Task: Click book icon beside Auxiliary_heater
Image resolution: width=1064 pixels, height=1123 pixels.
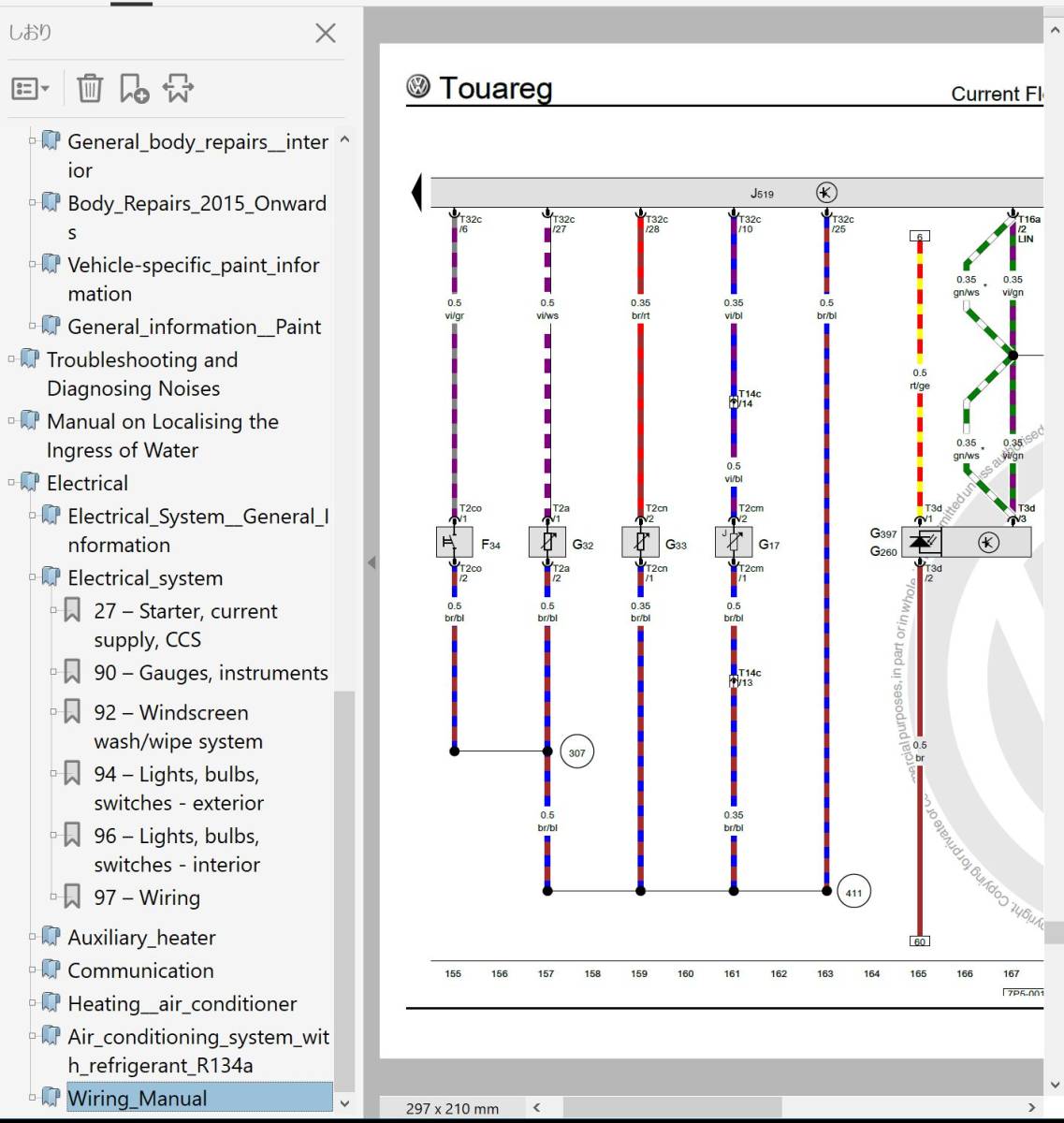Action: [x=51, y=937]
